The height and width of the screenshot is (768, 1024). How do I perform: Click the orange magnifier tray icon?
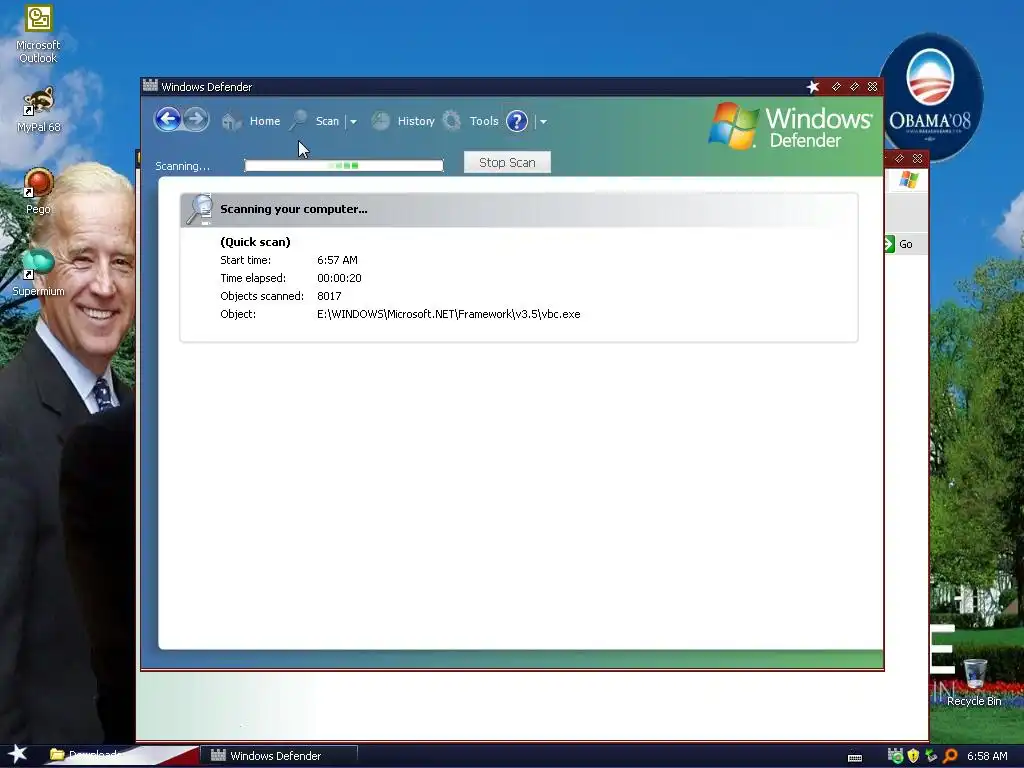950,756
